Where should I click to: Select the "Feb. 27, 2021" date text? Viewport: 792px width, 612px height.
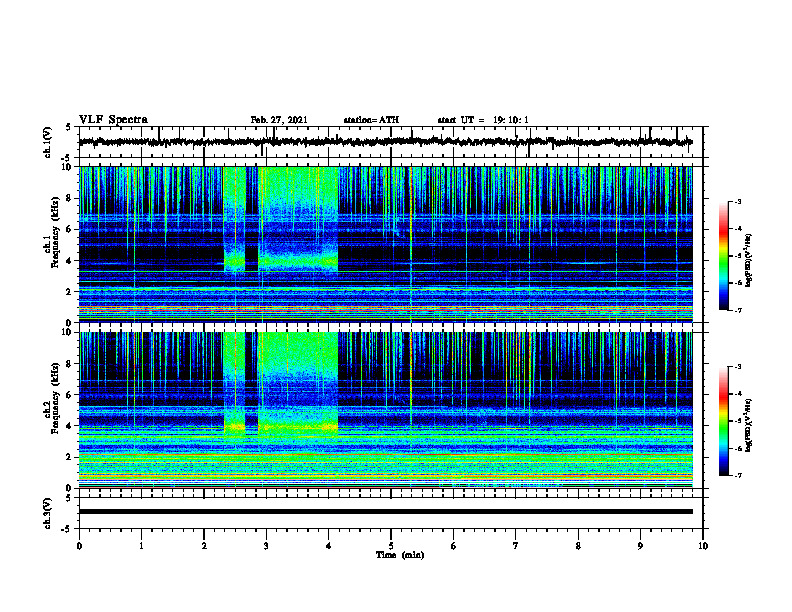point(279,120)
